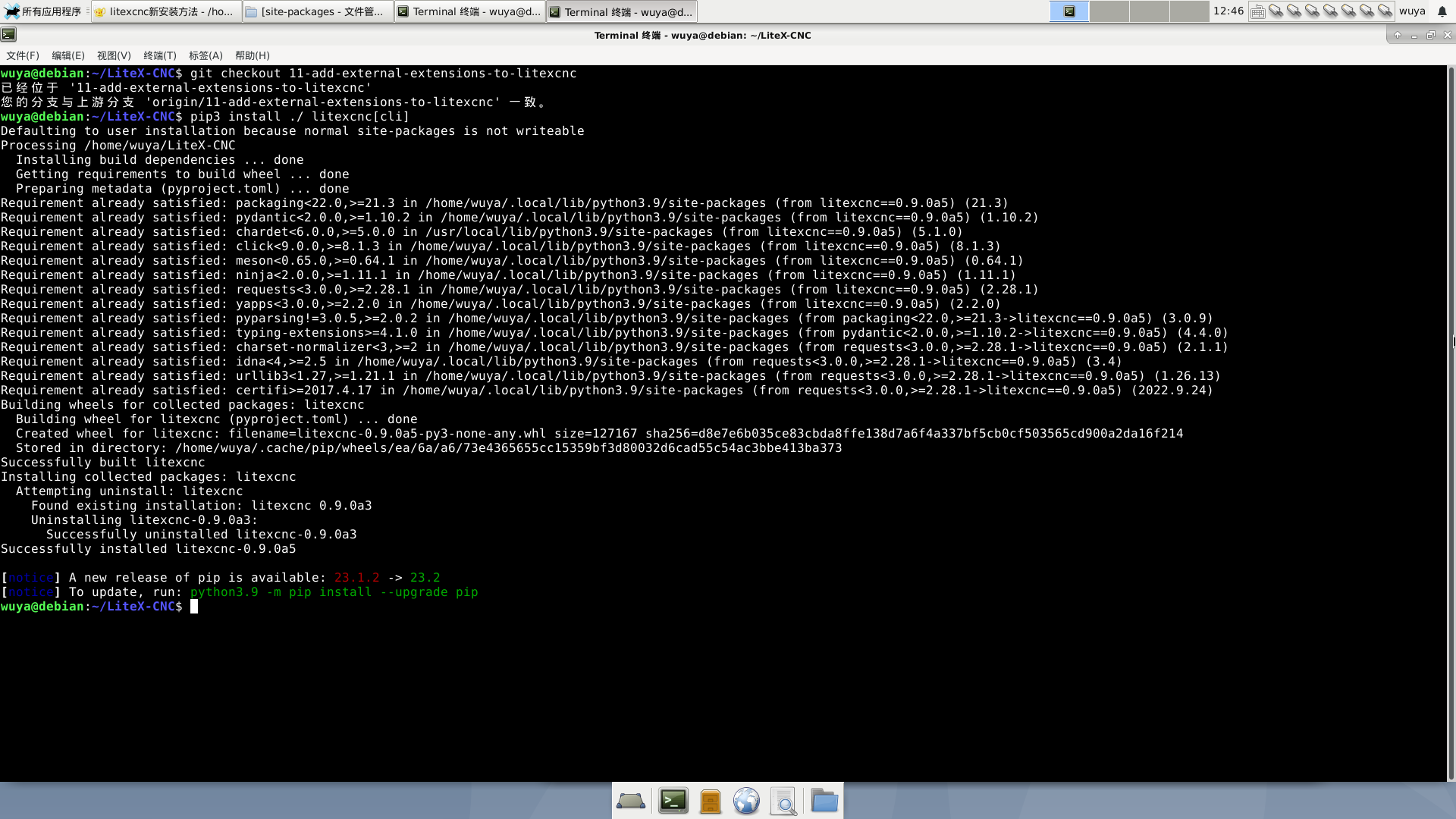Click the pyparsing!=3.0.5 requirement line
The height and width of the screenshot is (819, 1456).
pyautogui.click(x=607, y=318)
